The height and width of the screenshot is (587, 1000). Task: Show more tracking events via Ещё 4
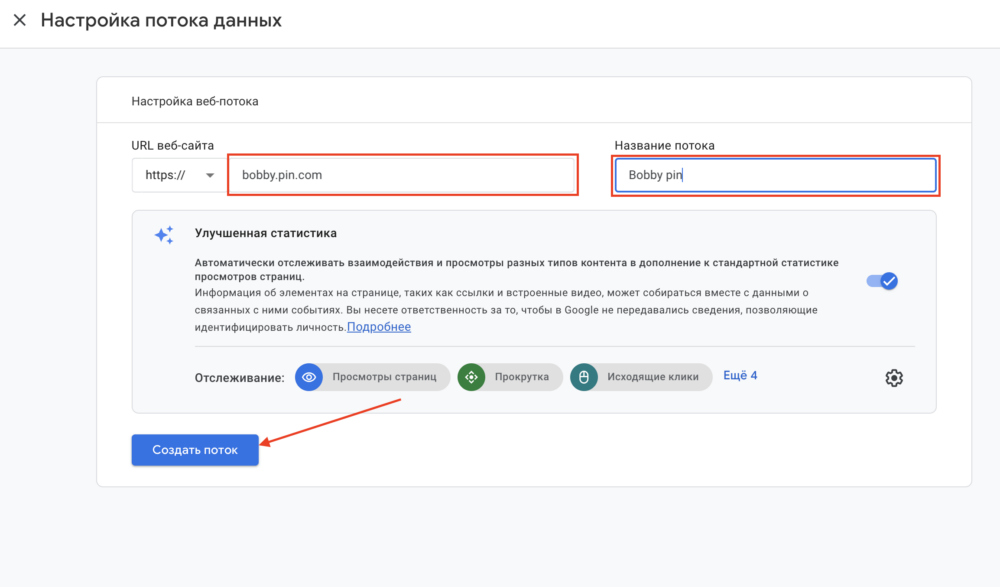(740, 376)
